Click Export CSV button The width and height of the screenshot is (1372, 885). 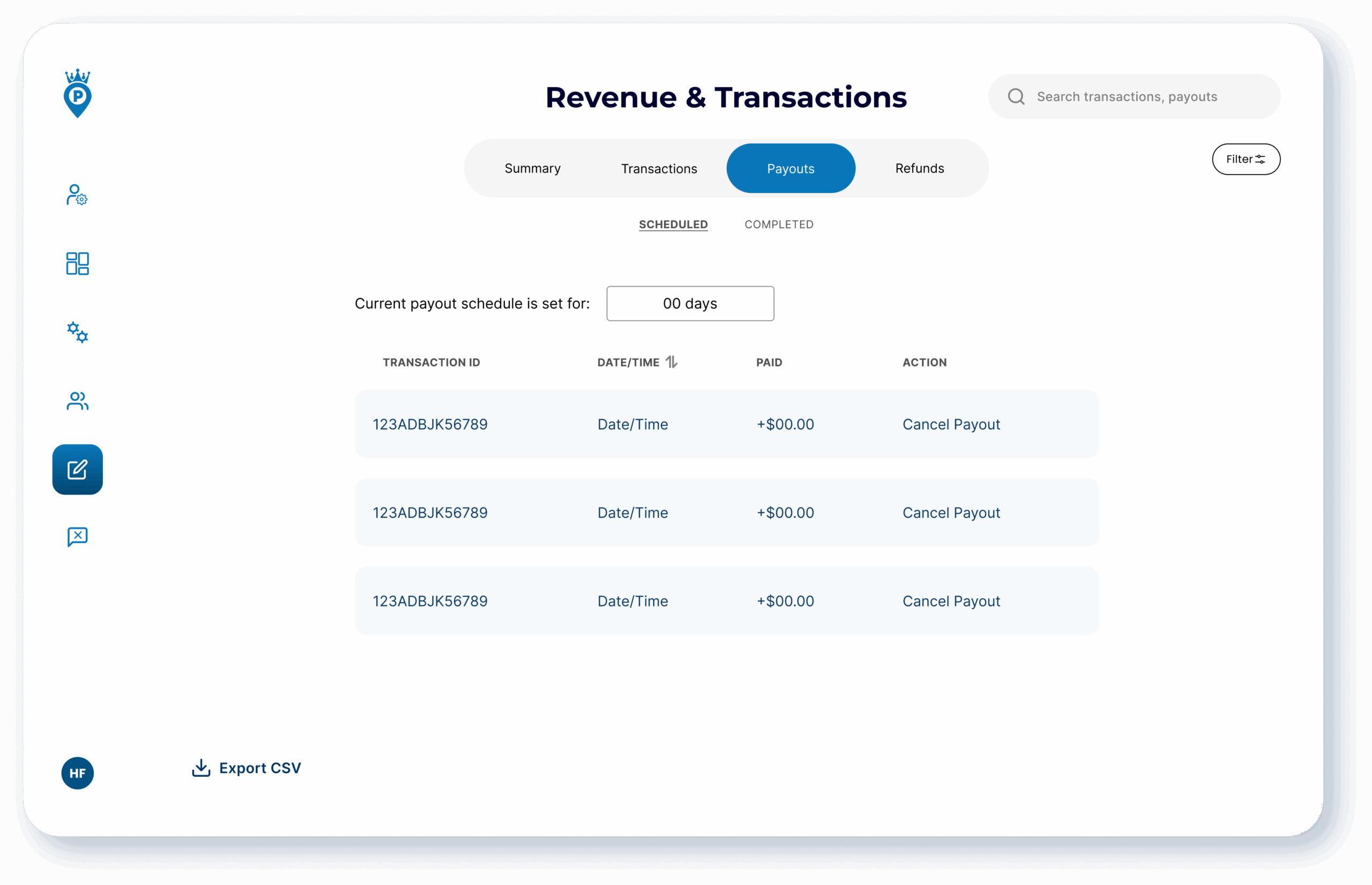pos(246,768)
